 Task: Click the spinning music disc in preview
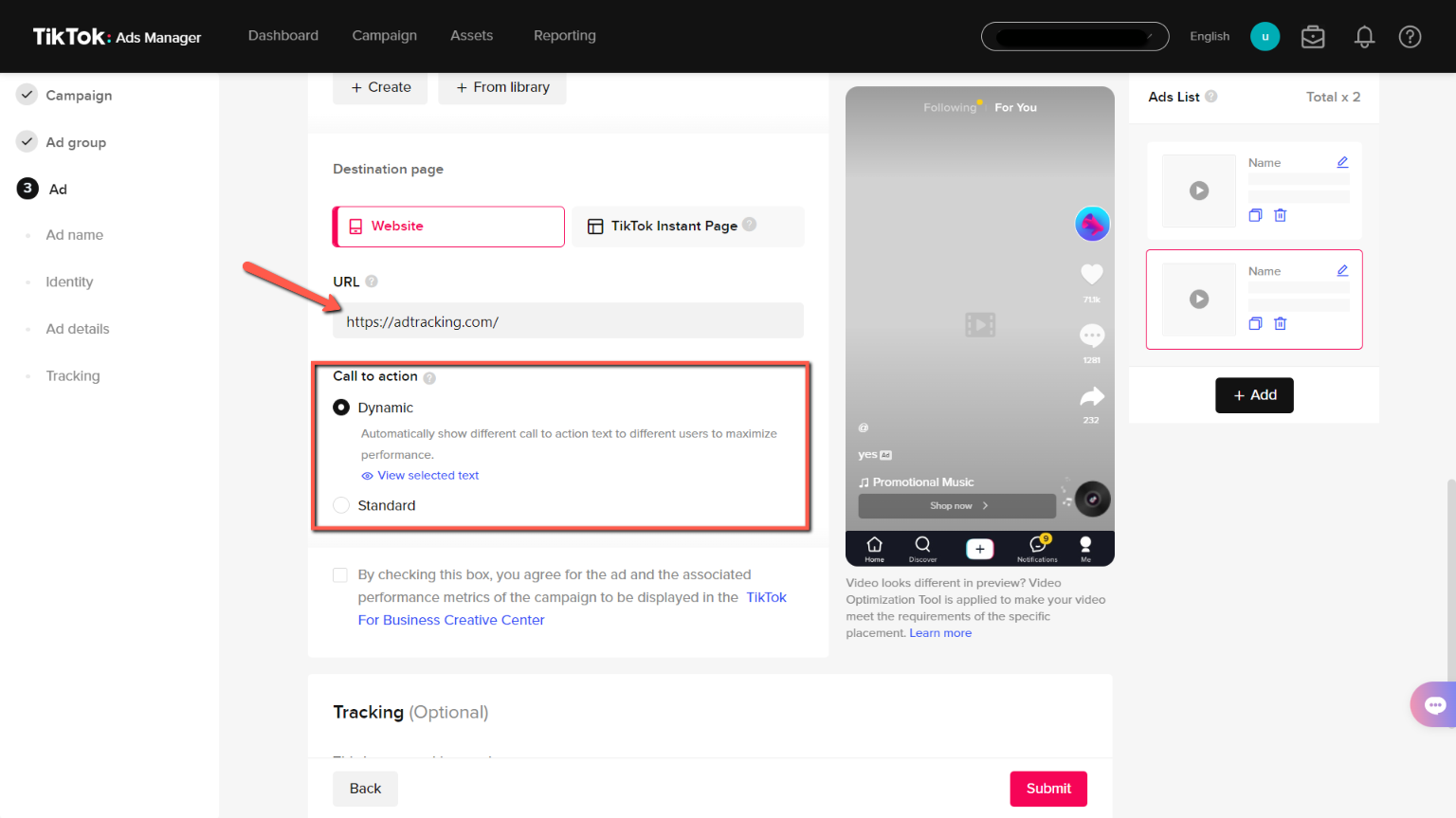pyautogui.click(x=1092, y=499)
